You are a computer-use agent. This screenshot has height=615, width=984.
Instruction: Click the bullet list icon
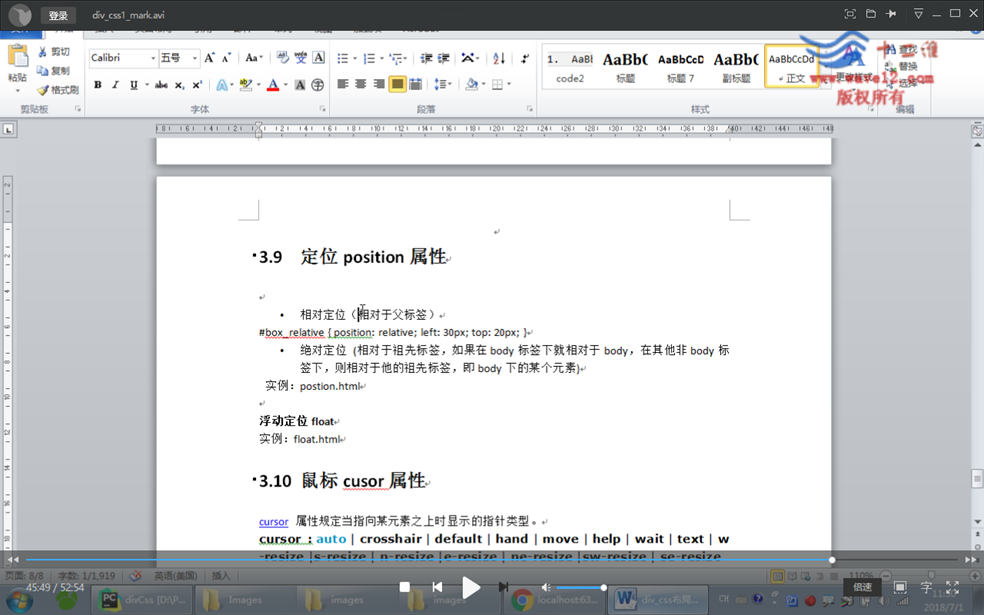(342, 58)
